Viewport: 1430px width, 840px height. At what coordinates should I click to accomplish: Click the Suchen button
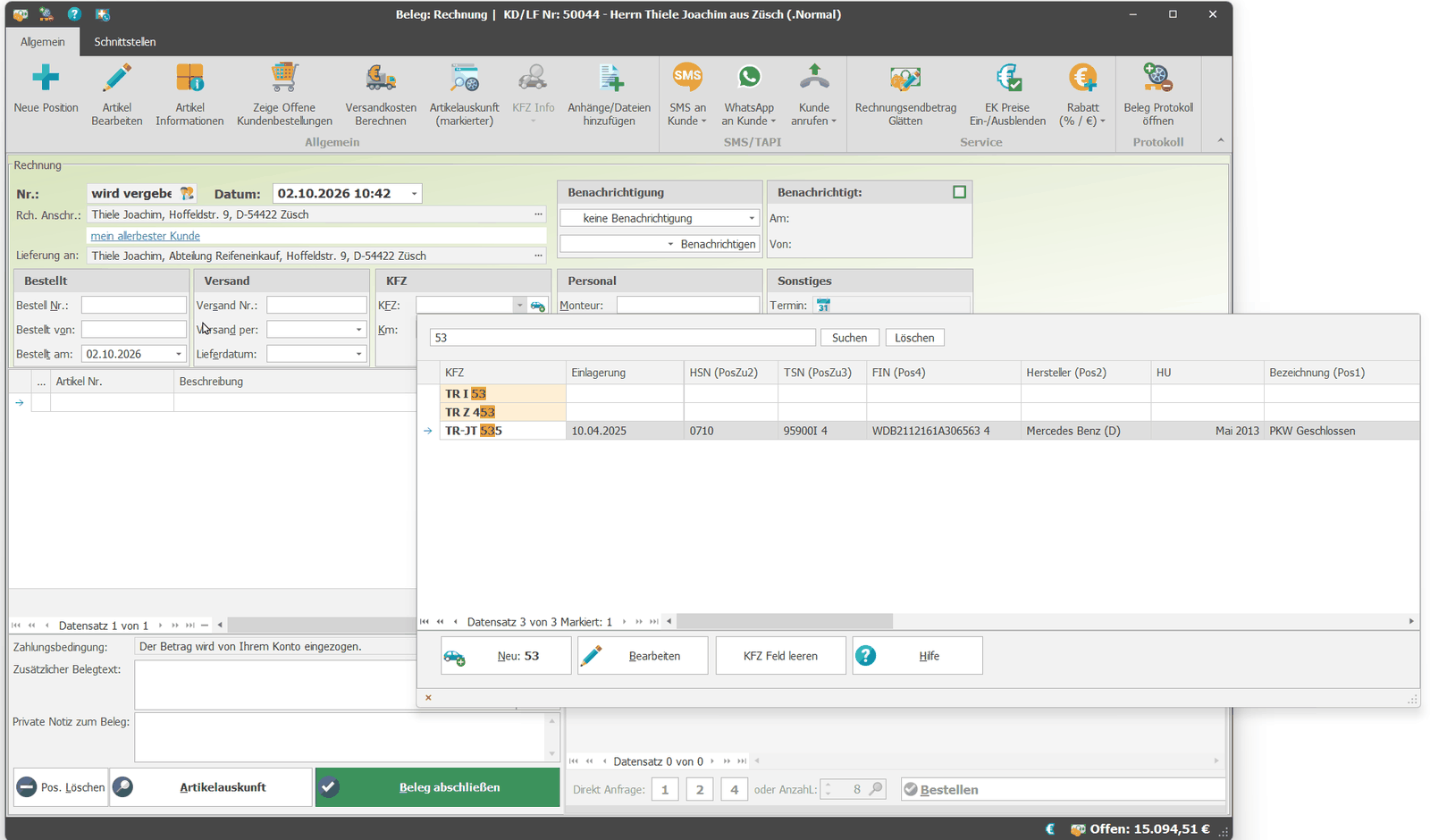pos(849,338)
